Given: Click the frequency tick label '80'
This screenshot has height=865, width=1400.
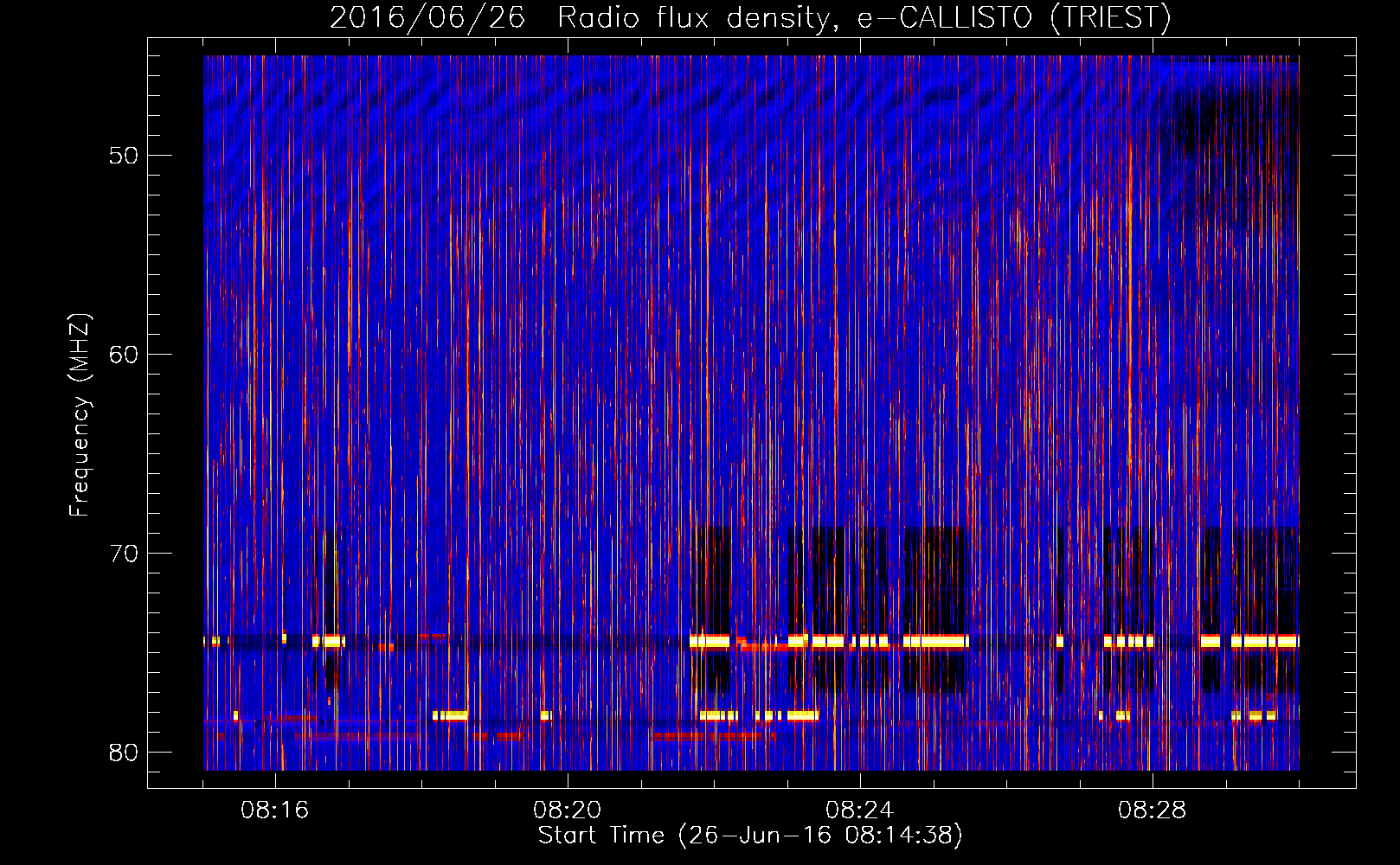Looking at the screenshot, I should click(125, 753).
